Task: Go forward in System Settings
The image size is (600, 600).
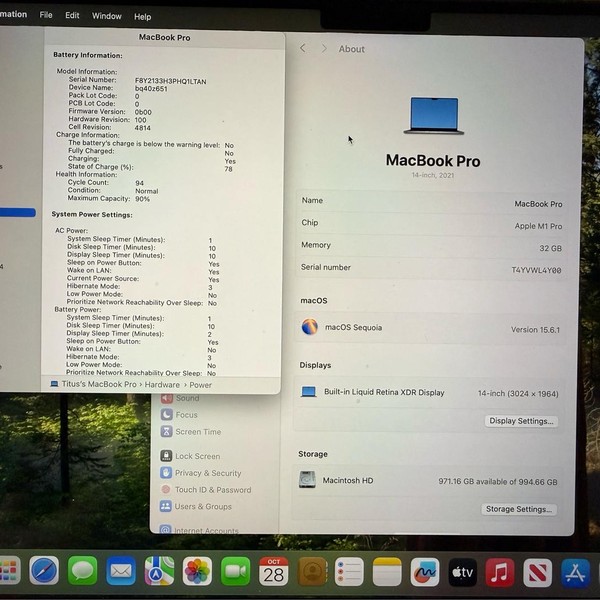Action: [x=324, y=49]
